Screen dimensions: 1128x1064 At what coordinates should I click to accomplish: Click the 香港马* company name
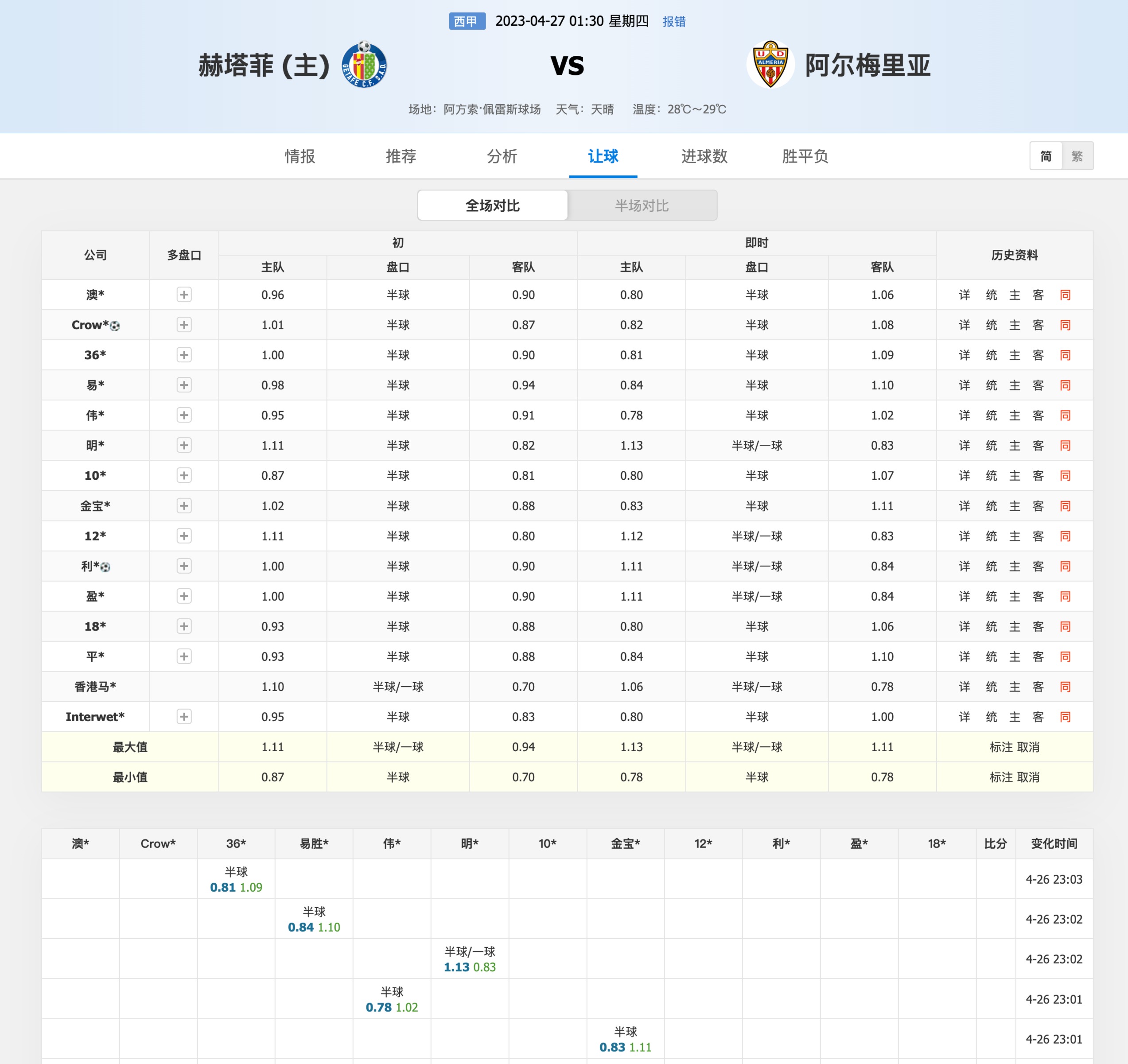[x=95, y=687]
